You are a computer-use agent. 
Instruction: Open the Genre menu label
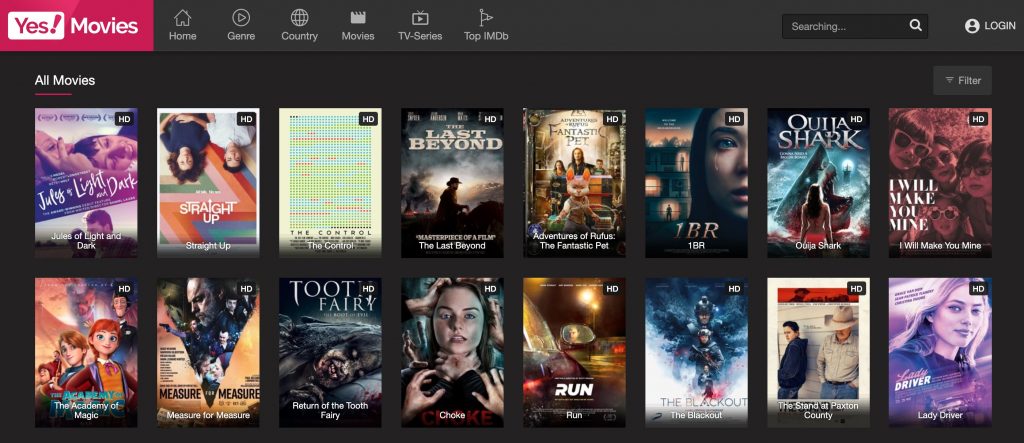[x=241, y=36]
